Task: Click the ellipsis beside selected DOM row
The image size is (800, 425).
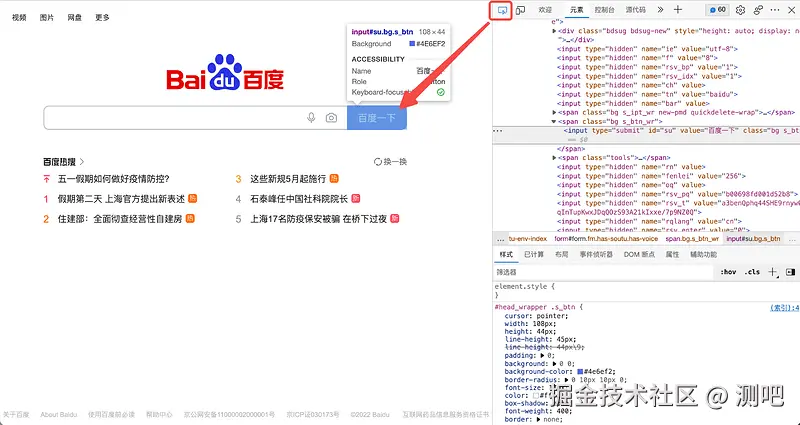Action: [498, 131]
